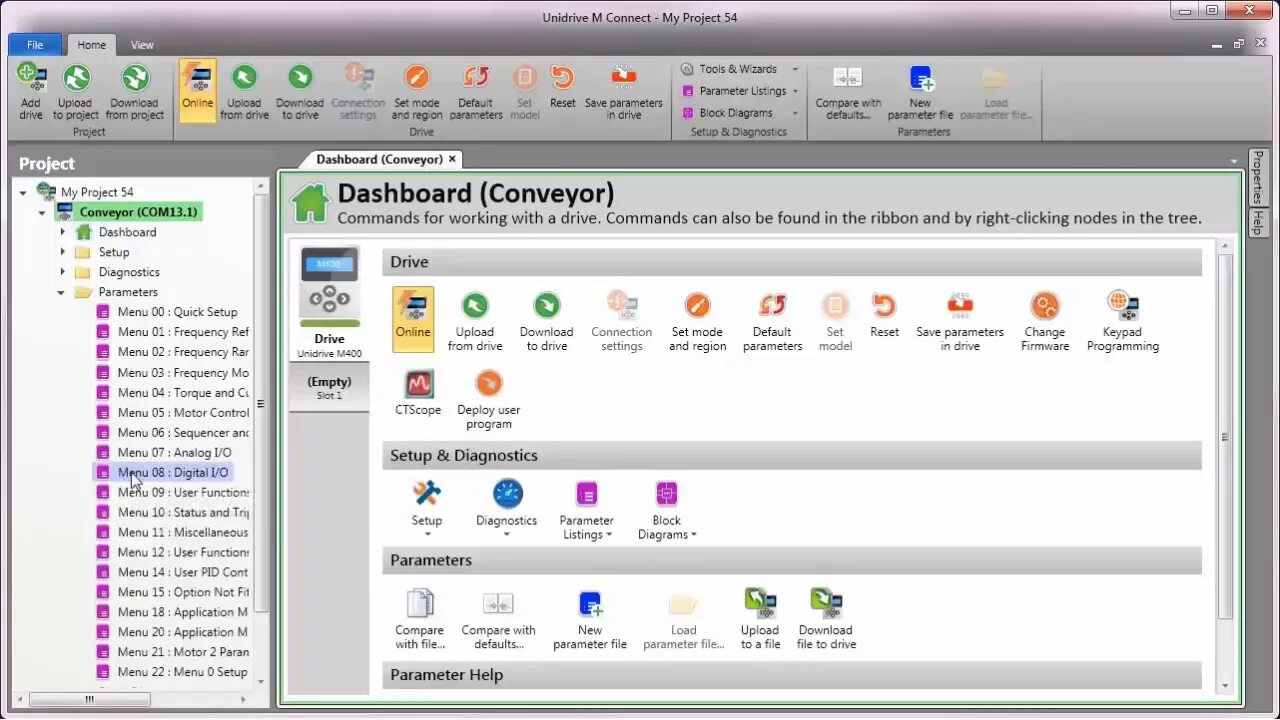Image resolution: width=1280 pixels, height=720 pixels.
Task: Open the Help side tab
Action: click(x=1258, y=222)
